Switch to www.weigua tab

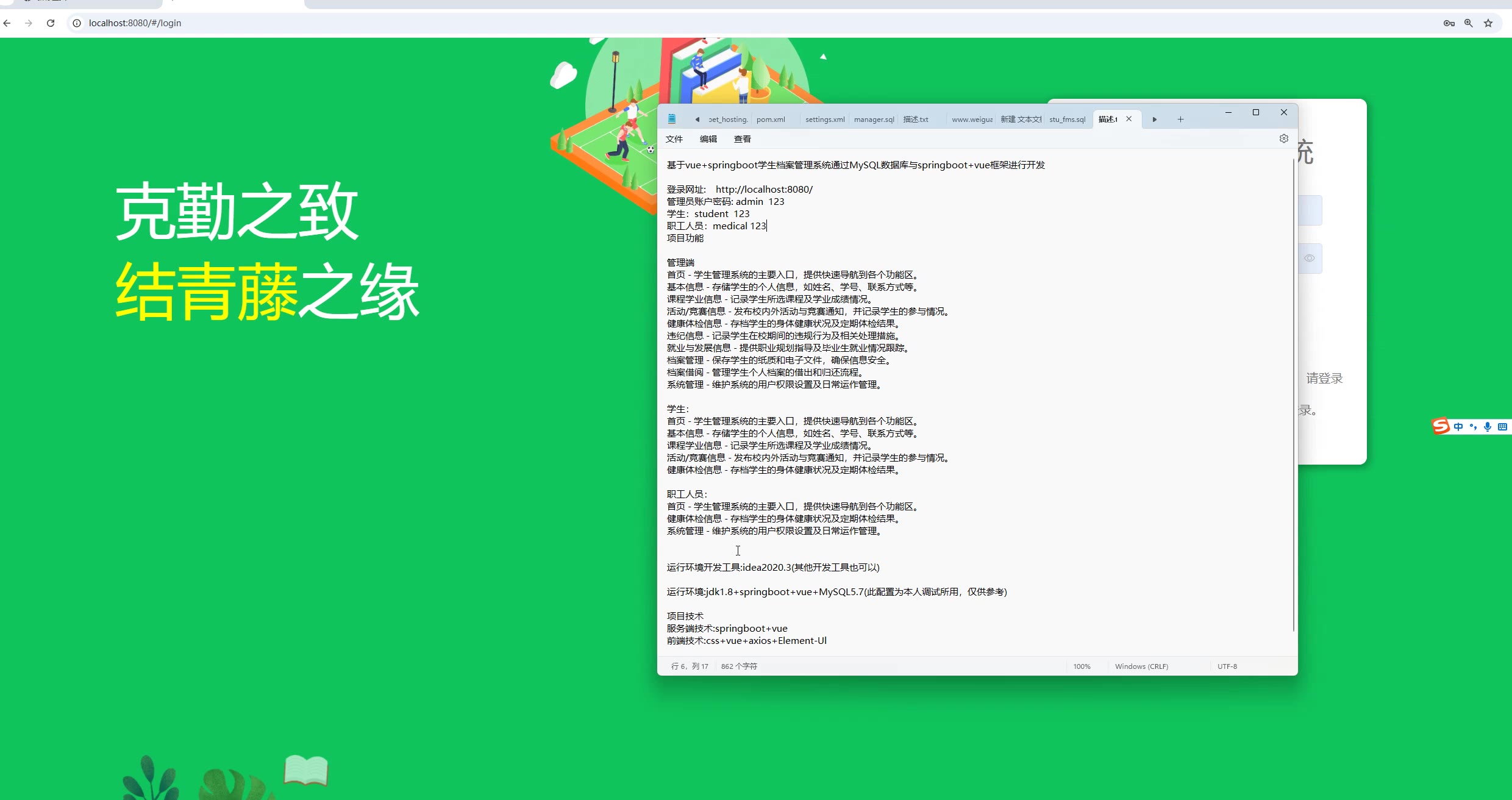pyautogui.click(x=972, y=120)
